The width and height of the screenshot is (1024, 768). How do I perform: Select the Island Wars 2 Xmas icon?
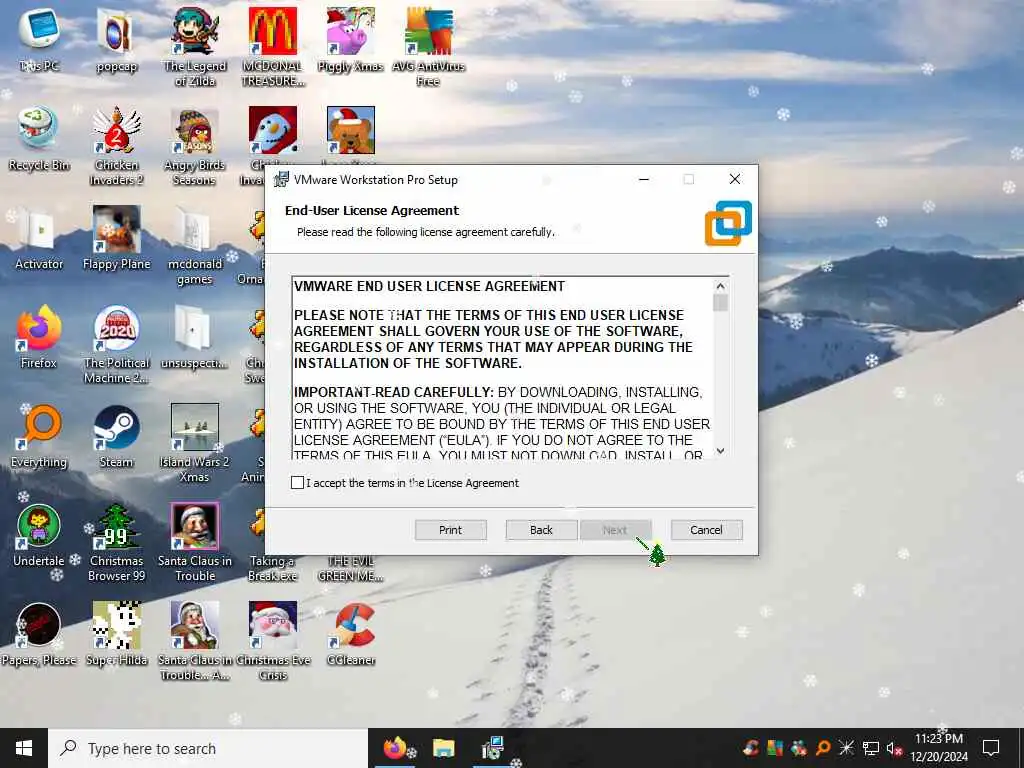pos(195,444)
